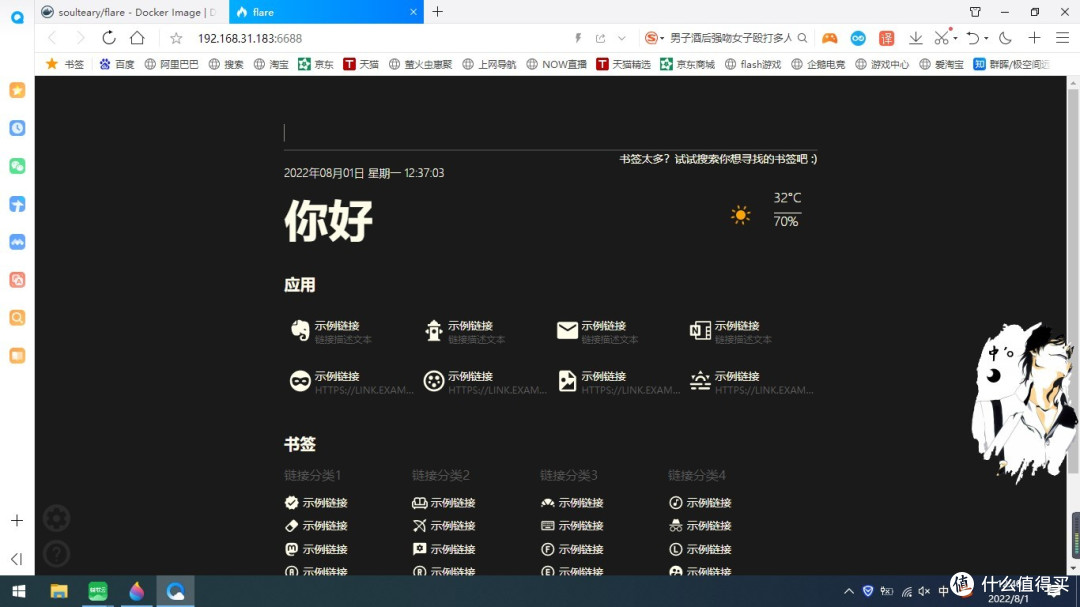
Task: Click the sun weather icon
Action: 740,215
